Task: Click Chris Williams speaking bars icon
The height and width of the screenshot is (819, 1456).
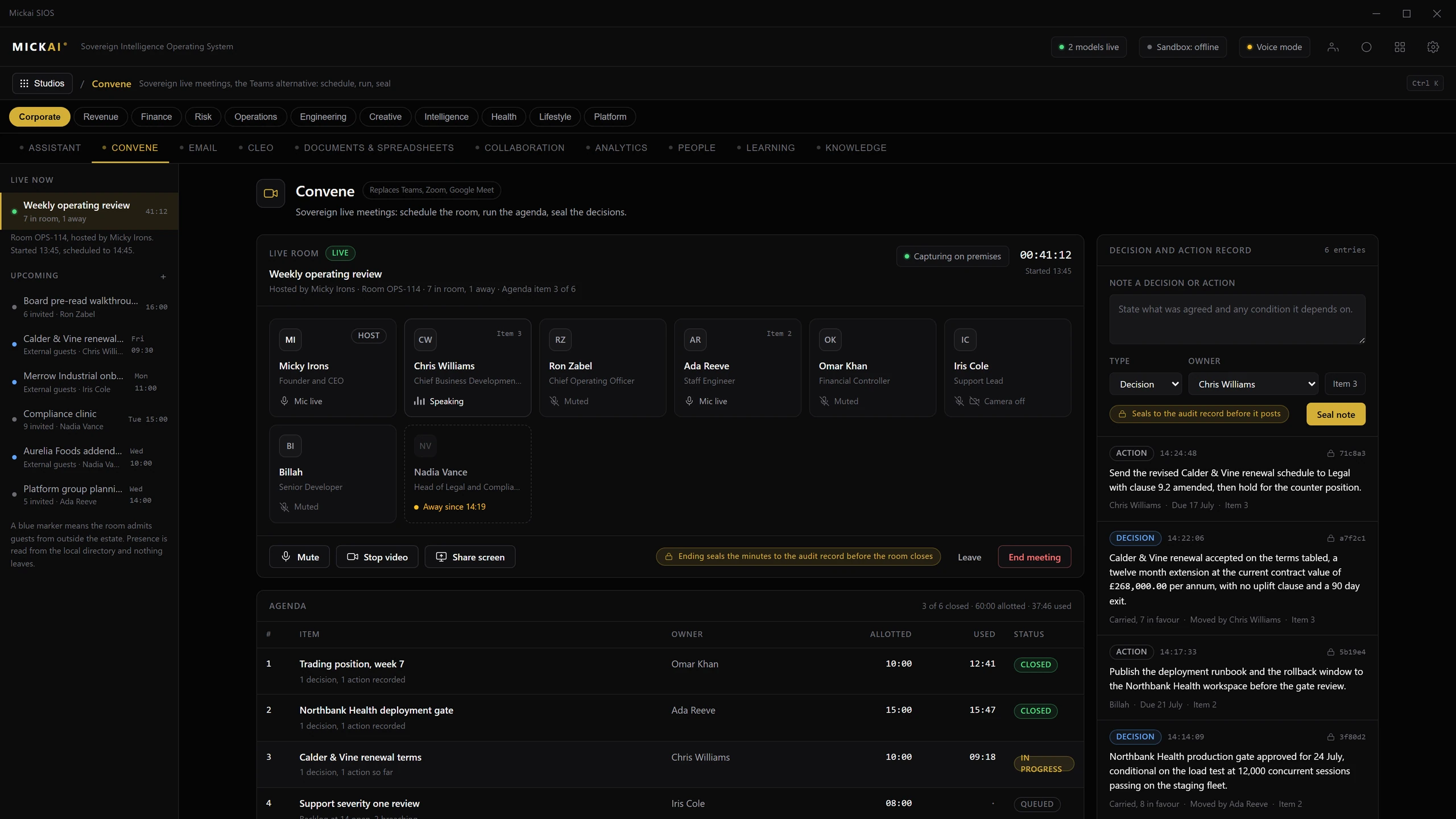Action: point(419,401)
